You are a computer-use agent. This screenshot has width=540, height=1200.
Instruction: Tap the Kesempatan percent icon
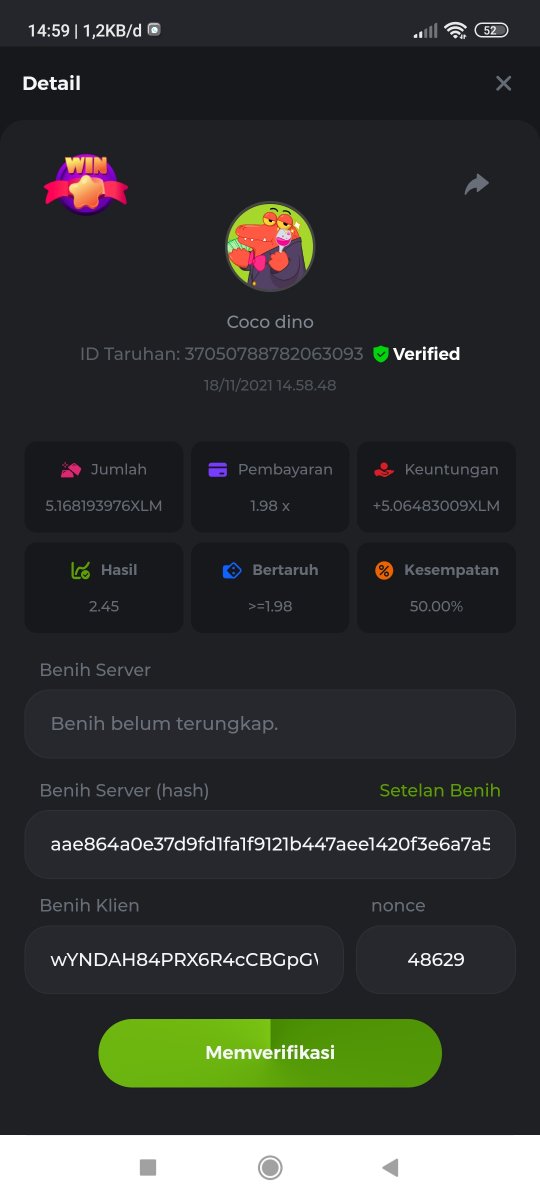click(384, 570)
